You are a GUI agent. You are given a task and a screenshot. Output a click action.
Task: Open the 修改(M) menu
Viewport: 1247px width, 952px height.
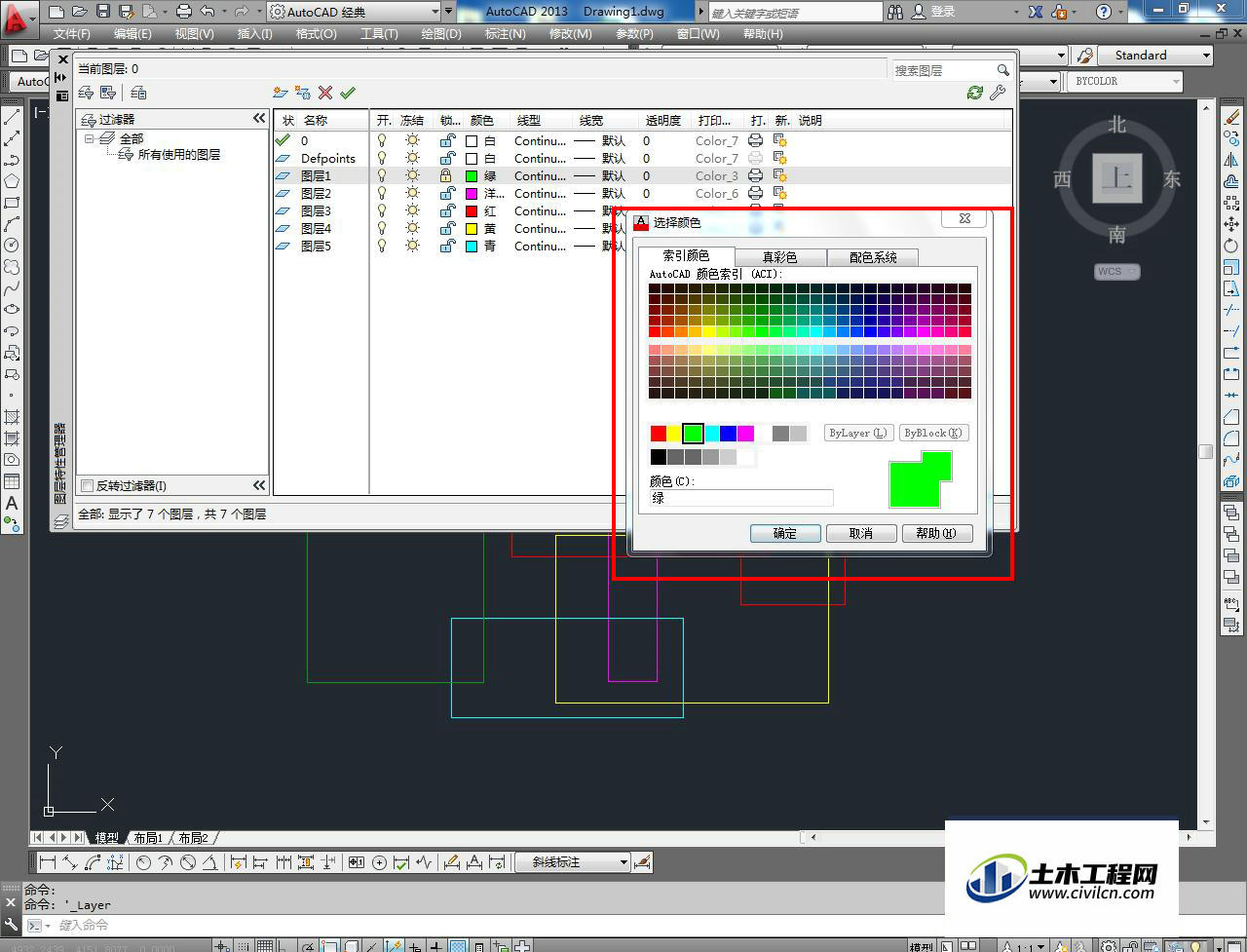pyautogui.click(x=570, y=33)
